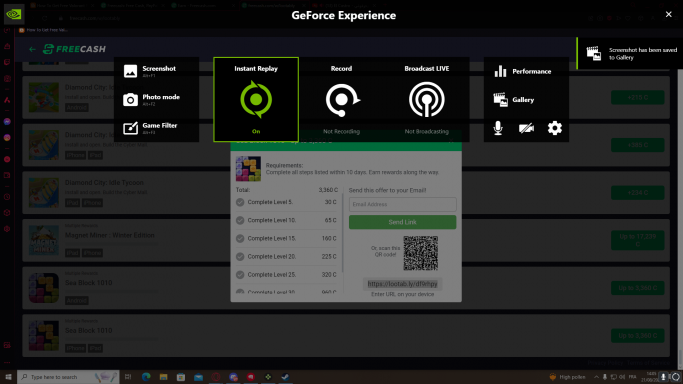Click the lootab.ly offer URL
This screenshot has height=384, width=683.
[402, 284]
